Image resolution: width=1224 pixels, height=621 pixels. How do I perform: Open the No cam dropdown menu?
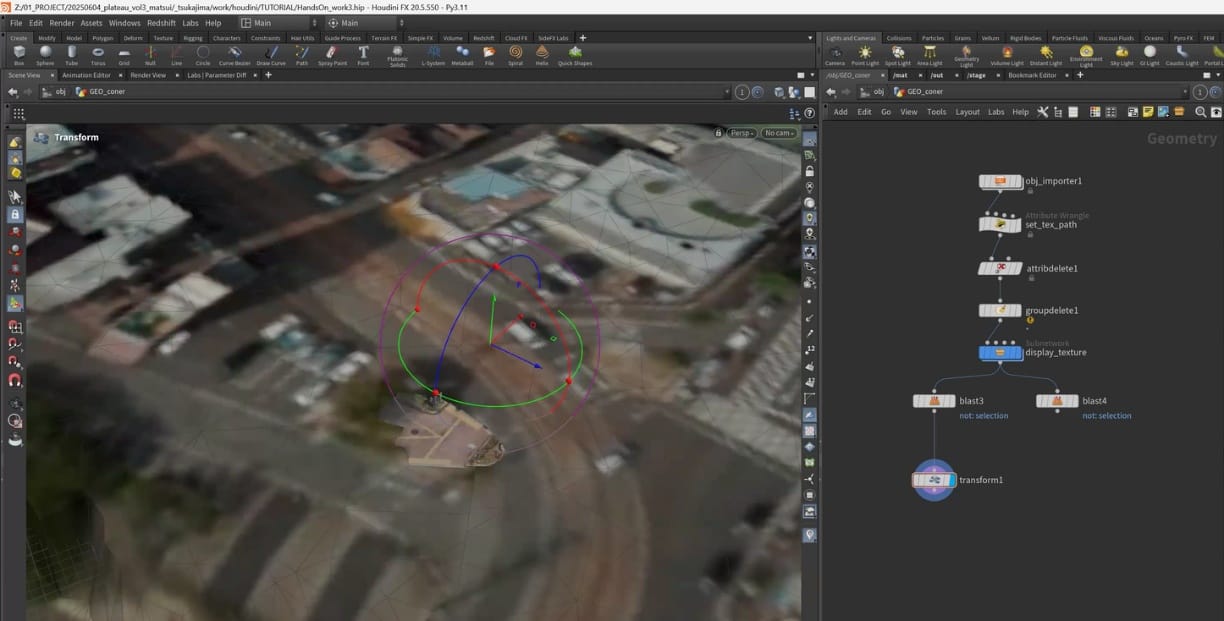tap(778, 133)
